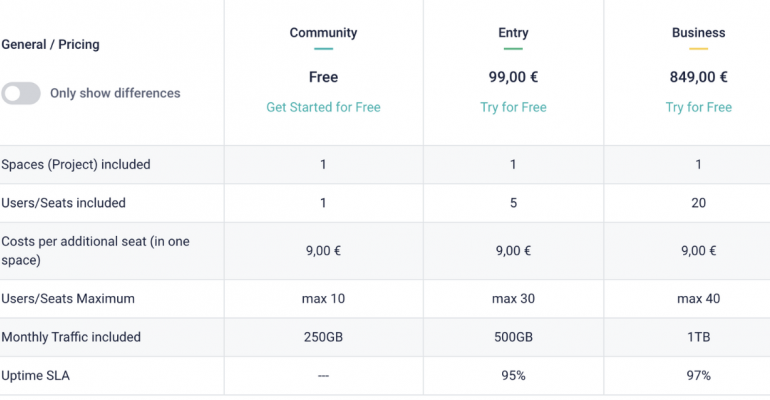This screenshot has height=400, width=770.
Task: Select the Community plan heading
Action: coord(323,33)
